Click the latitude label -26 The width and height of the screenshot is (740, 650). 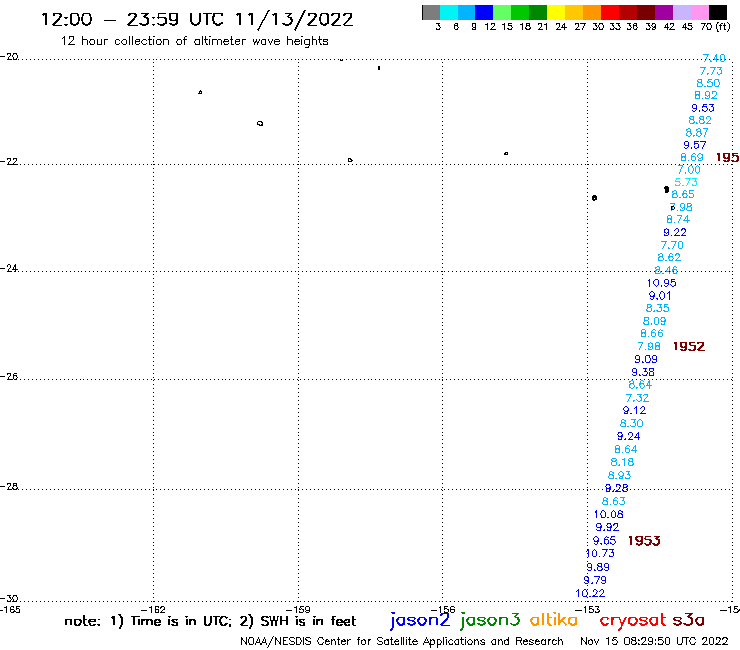(9, 376)
